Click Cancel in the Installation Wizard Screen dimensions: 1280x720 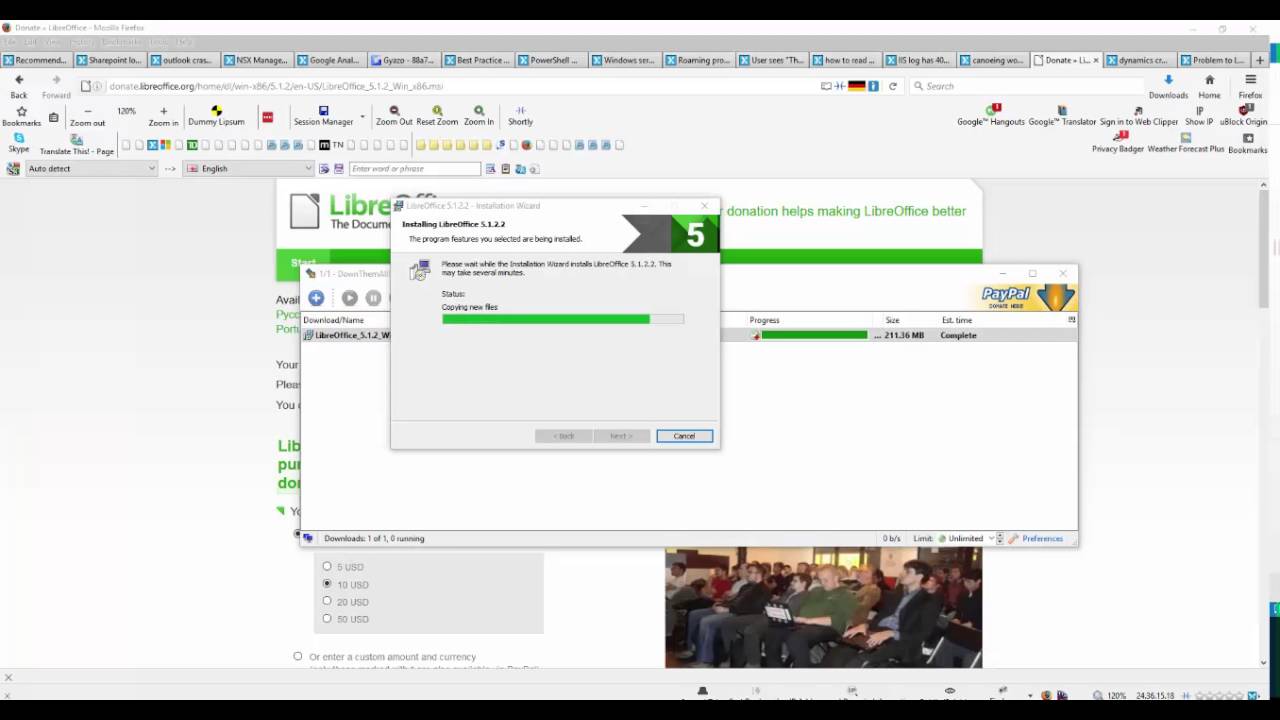(x=684, y=436)
